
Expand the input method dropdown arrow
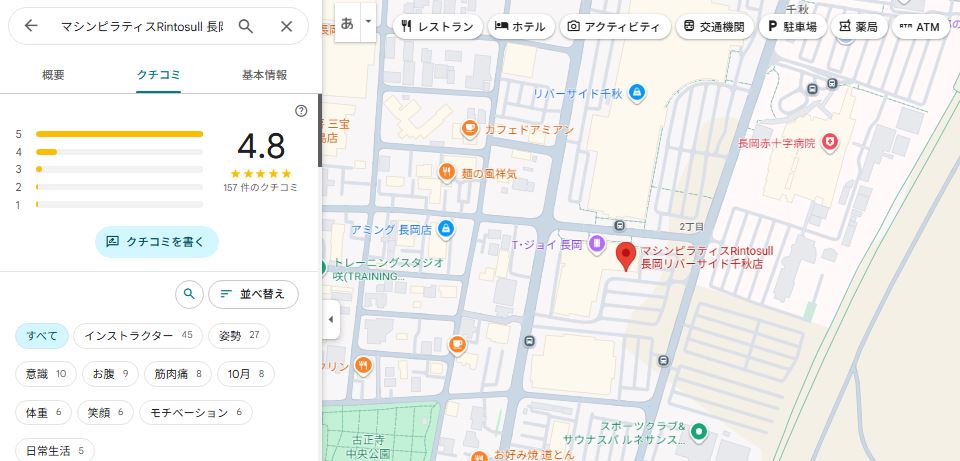pyautogui.click(x=368, y=21)
